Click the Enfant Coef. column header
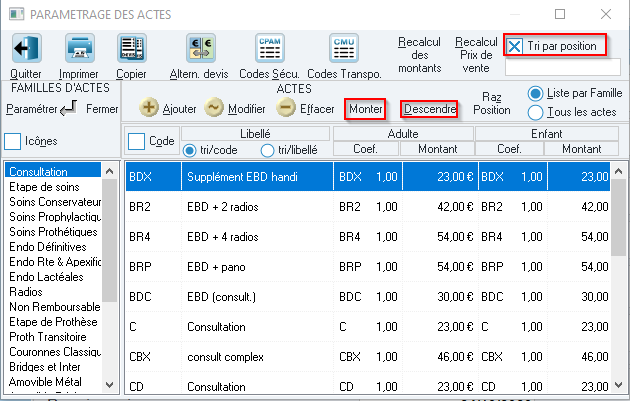This screenshot has height=401, width=630. pos(509,149)
